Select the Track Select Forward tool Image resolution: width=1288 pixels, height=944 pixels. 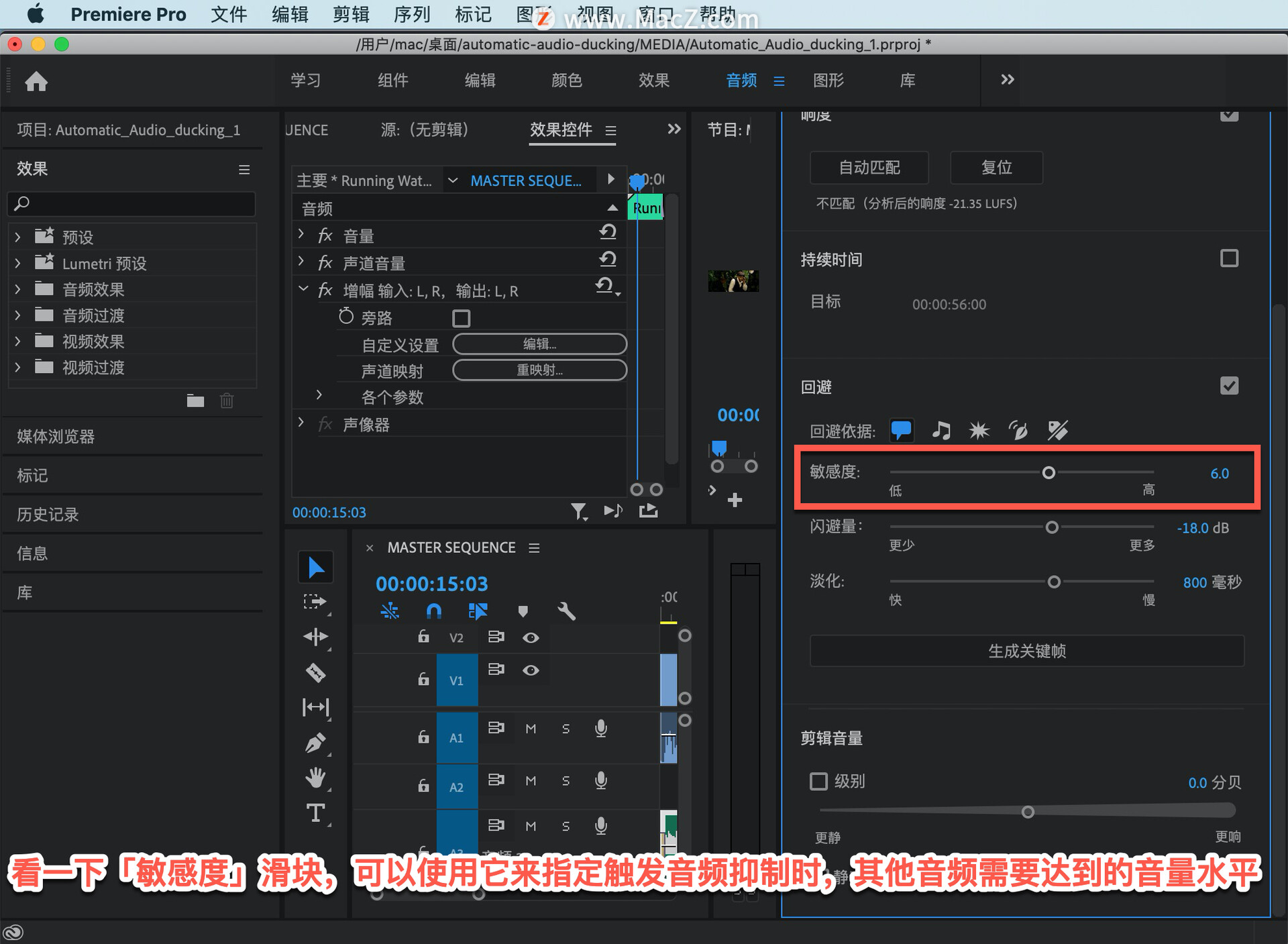(315, 602)
